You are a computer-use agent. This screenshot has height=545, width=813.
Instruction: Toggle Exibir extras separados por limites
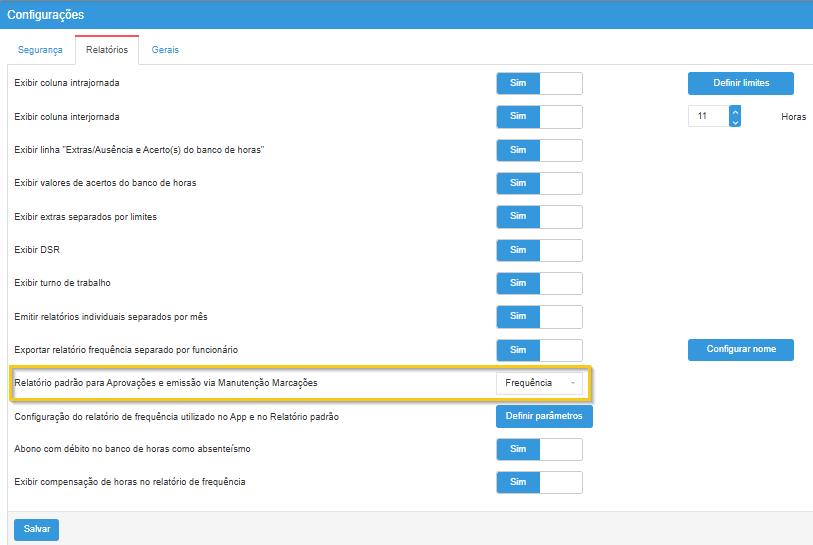pos(539,217)
